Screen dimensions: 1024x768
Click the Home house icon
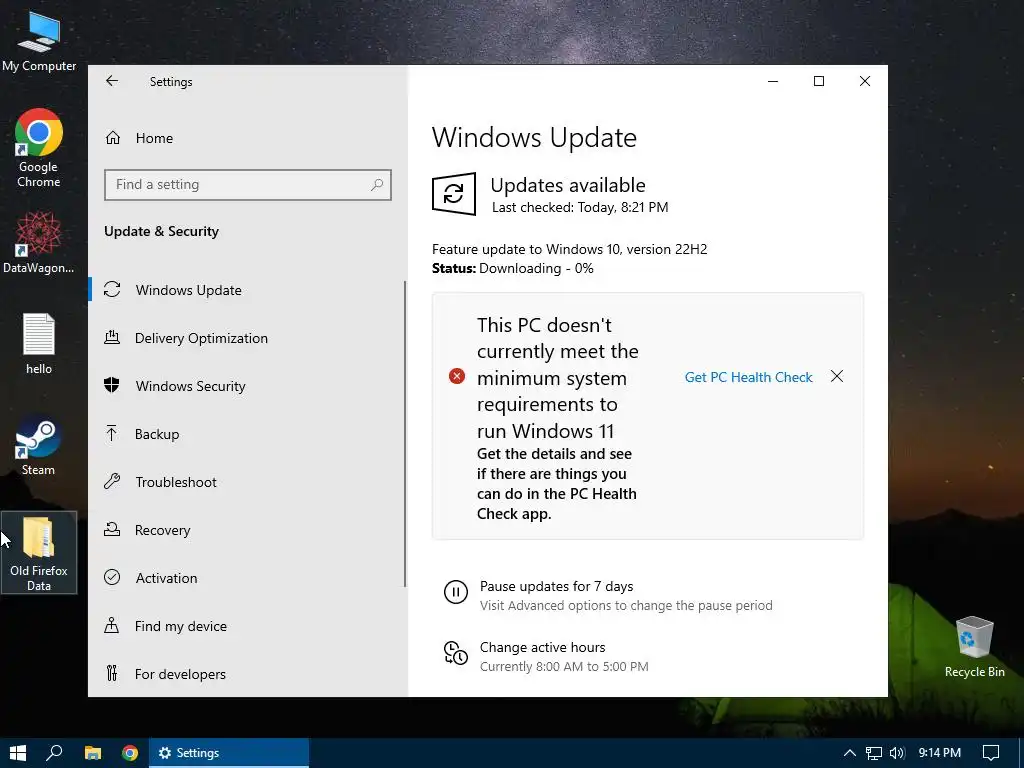113,138
